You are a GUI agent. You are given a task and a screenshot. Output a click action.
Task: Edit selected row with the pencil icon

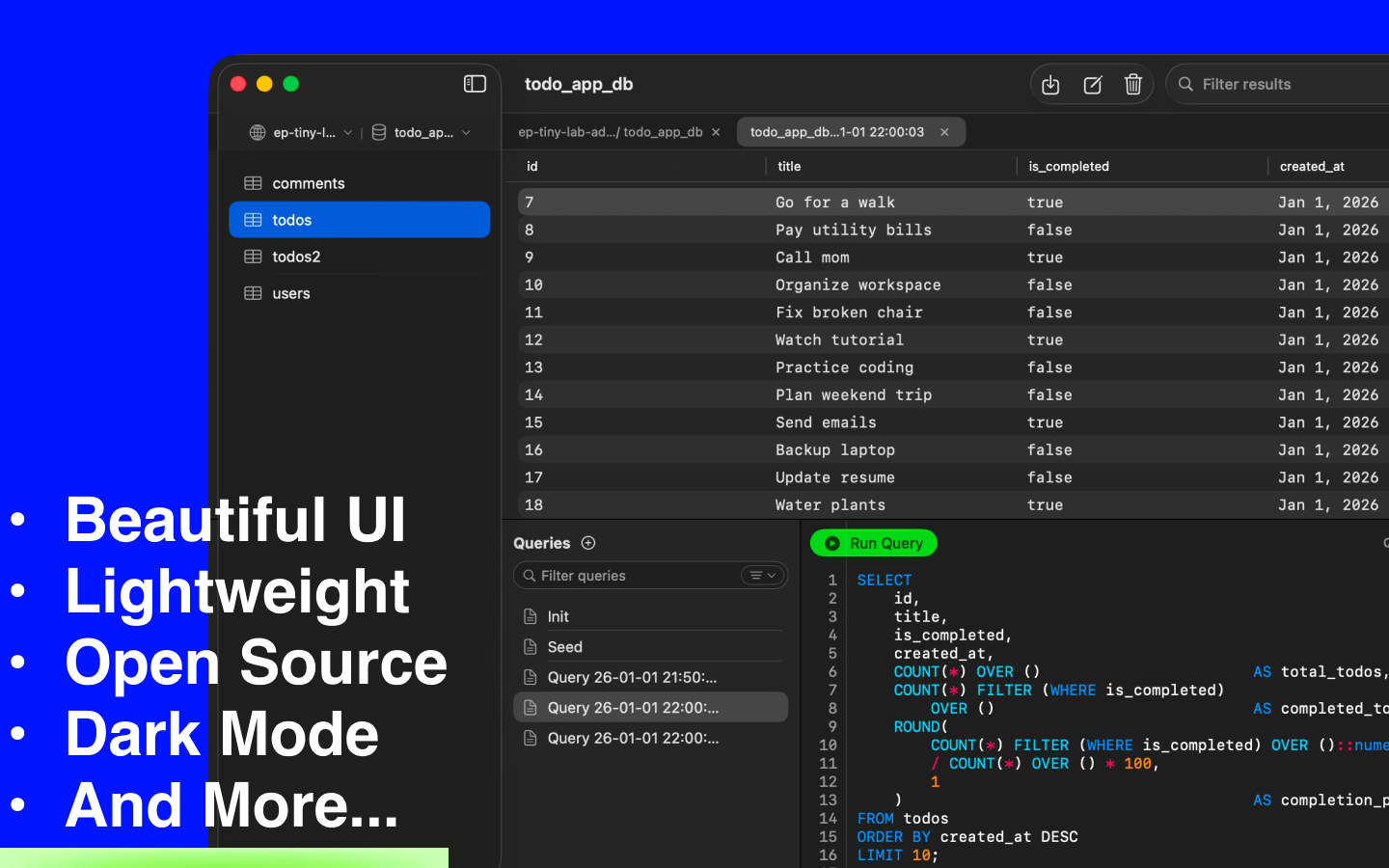point(1092,84)
